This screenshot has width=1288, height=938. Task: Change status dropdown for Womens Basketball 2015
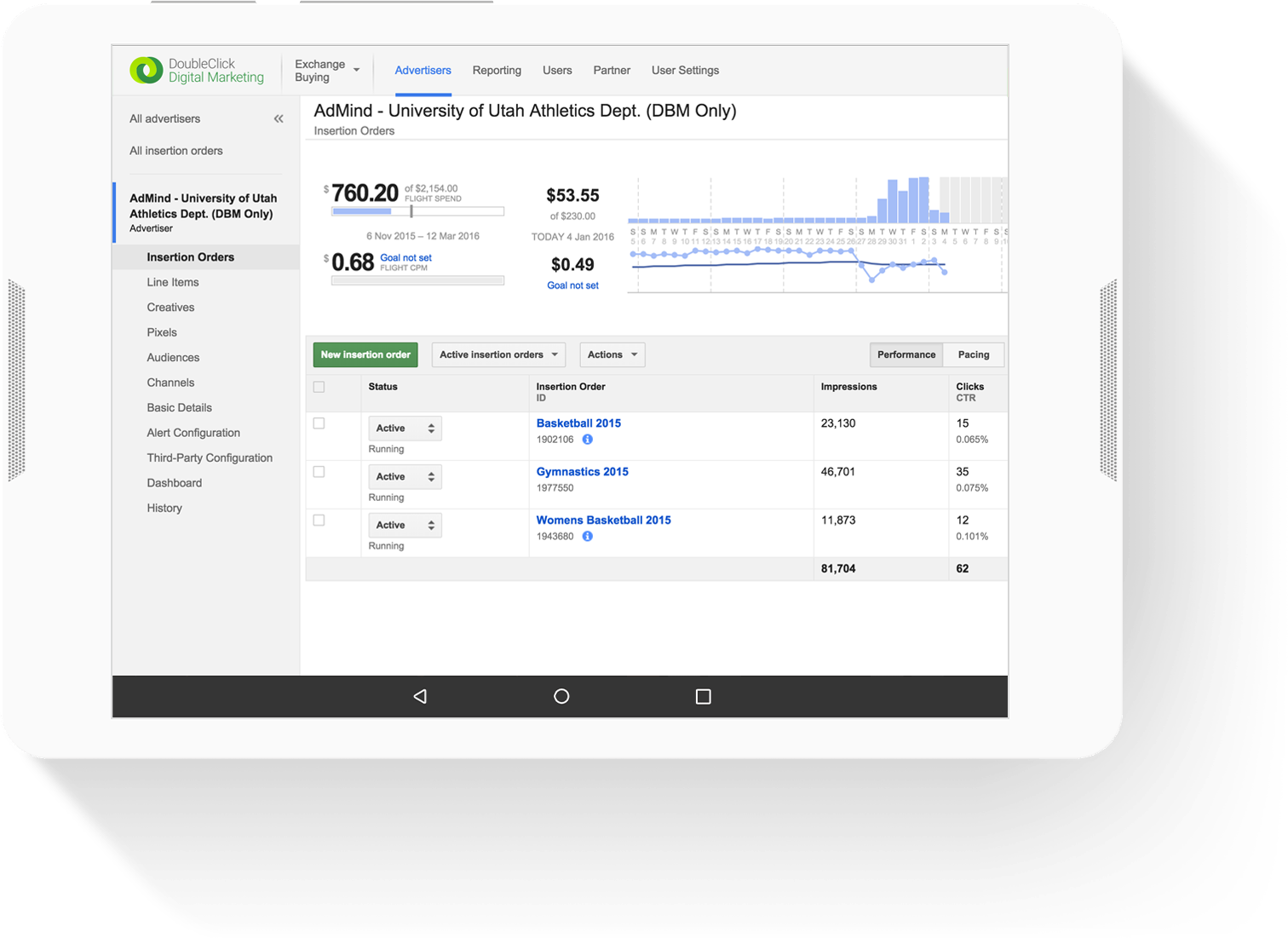click(405, 526)
